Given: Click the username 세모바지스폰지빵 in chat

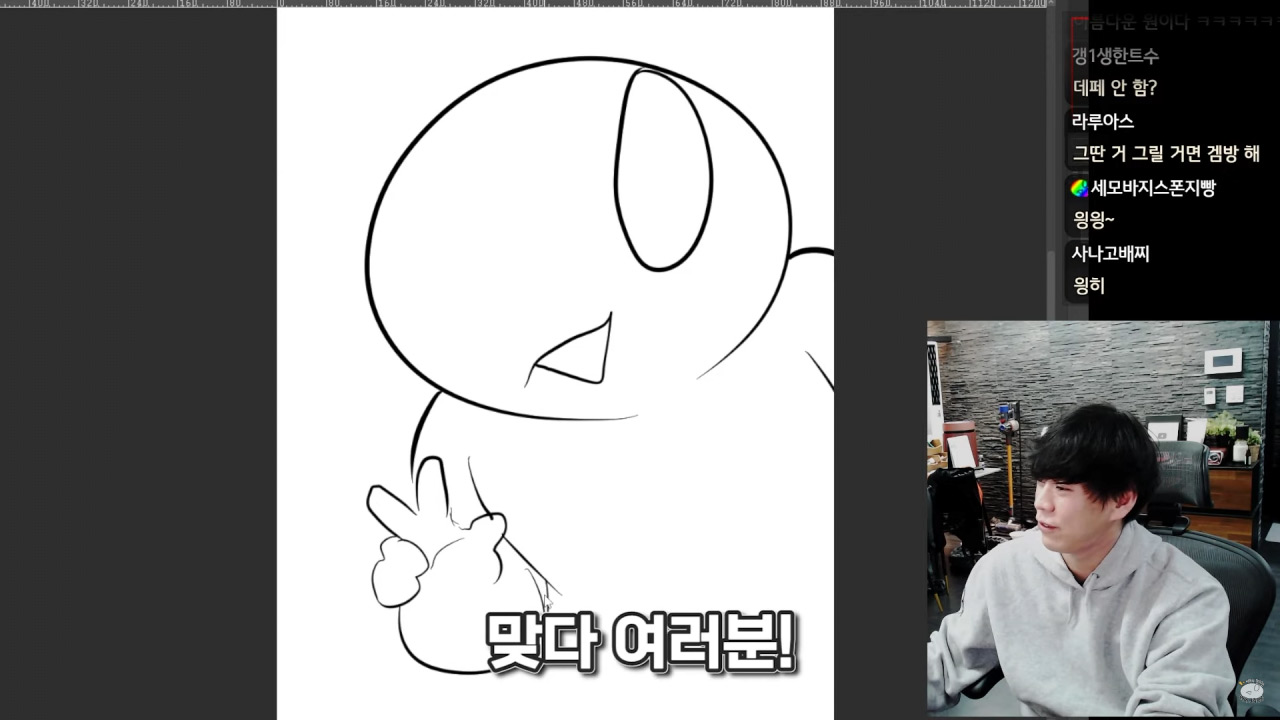Looking at the screenshot, I should pos(1153,187).
